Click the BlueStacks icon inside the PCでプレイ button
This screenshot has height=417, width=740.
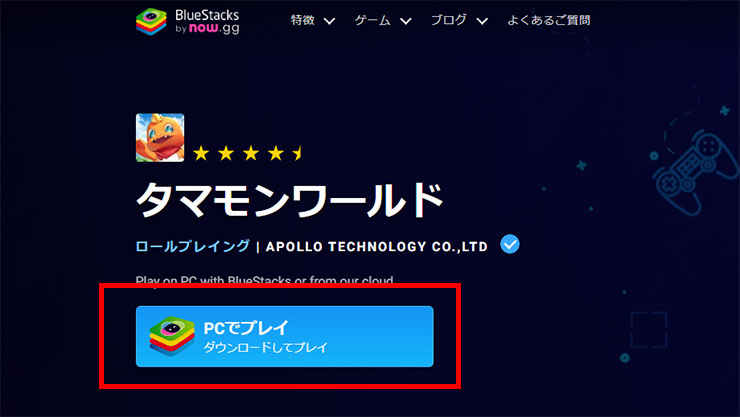(172, 336)
